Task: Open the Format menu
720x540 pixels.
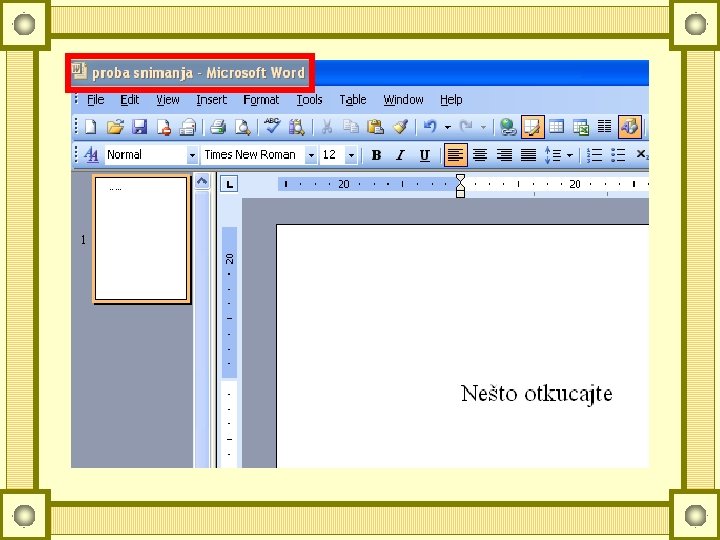Action: pos(261,100)
